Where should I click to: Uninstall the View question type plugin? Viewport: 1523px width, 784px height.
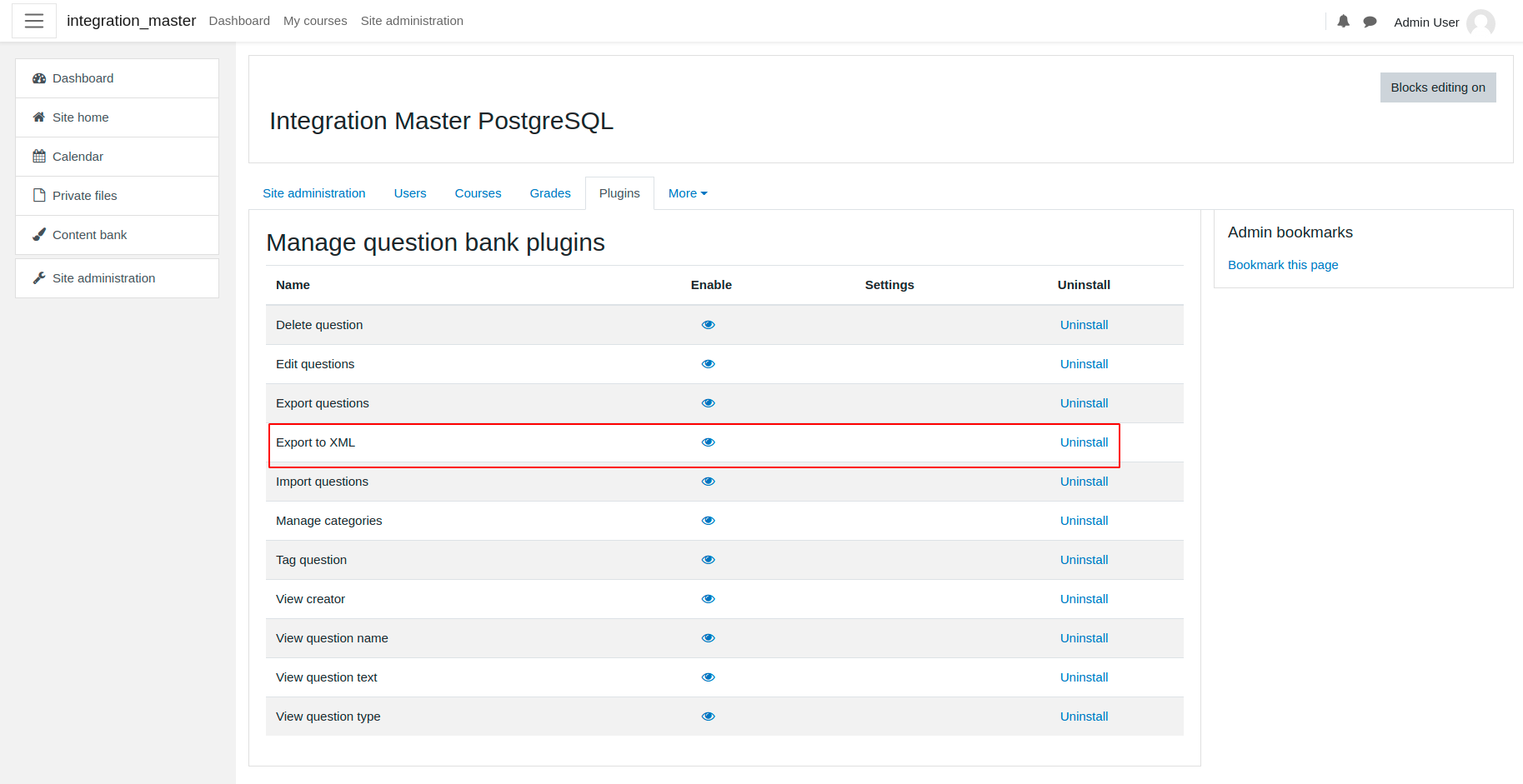point(1084,717)
